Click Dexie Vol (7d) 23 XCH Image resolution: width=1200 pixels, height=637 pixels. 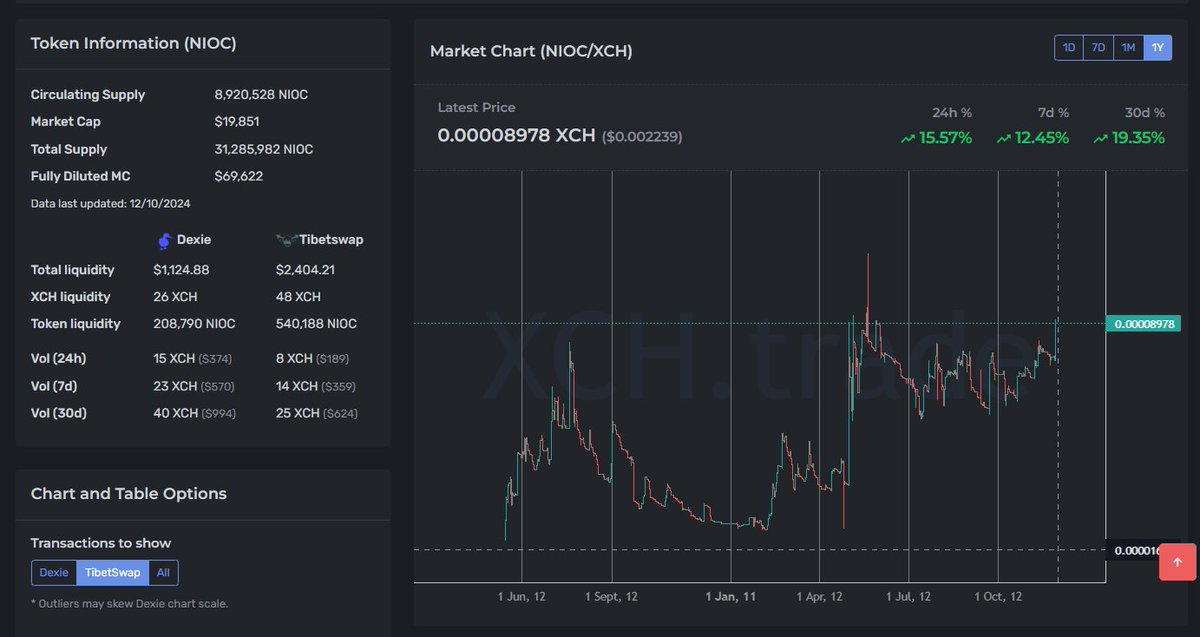(x=175, y=386)
